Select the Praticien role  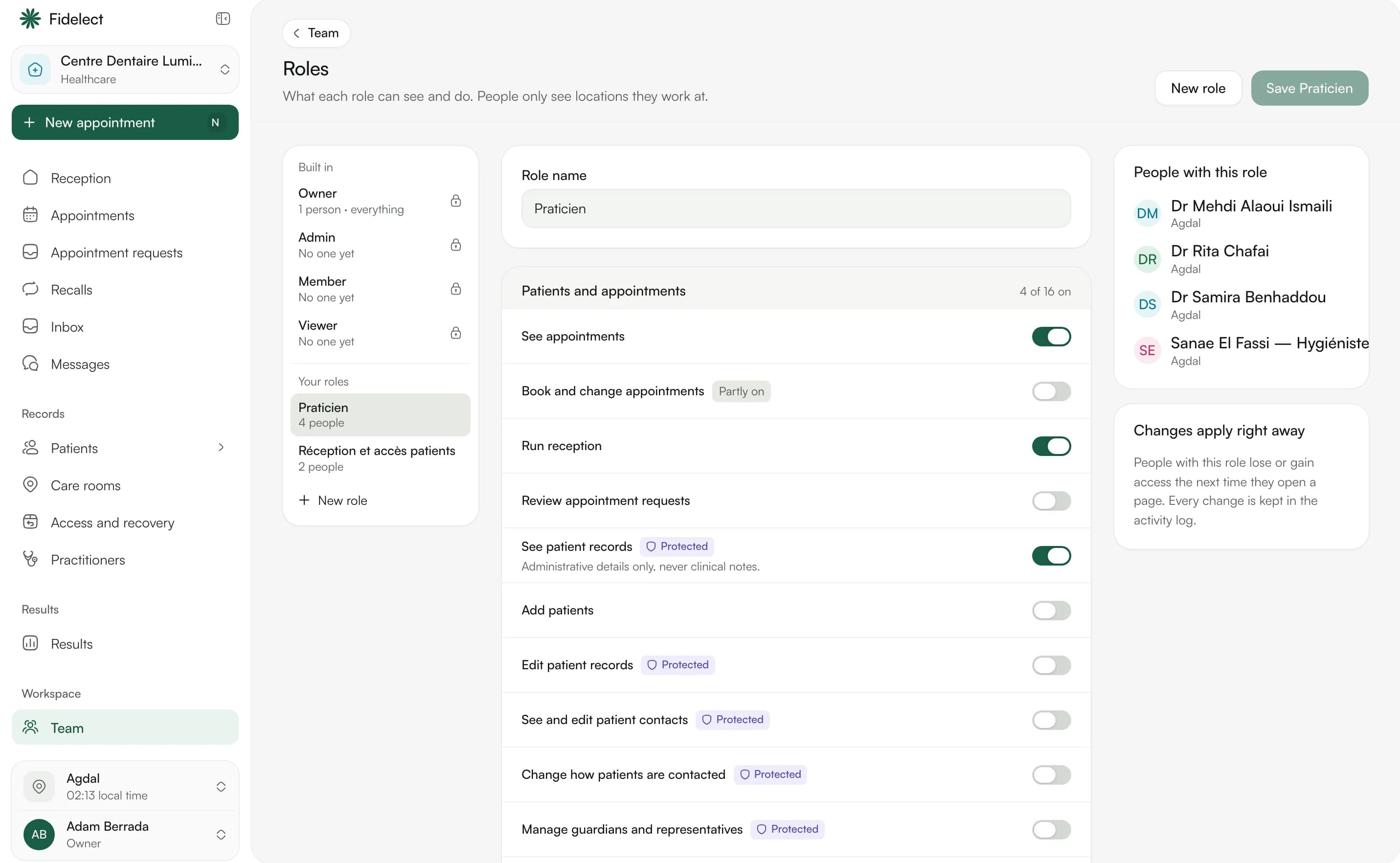[380, 415]
